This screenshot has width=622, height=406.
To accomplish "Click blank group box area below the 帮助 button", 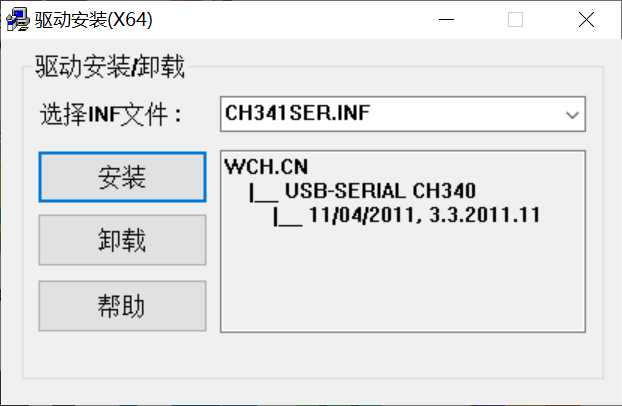I will (122, 353).
